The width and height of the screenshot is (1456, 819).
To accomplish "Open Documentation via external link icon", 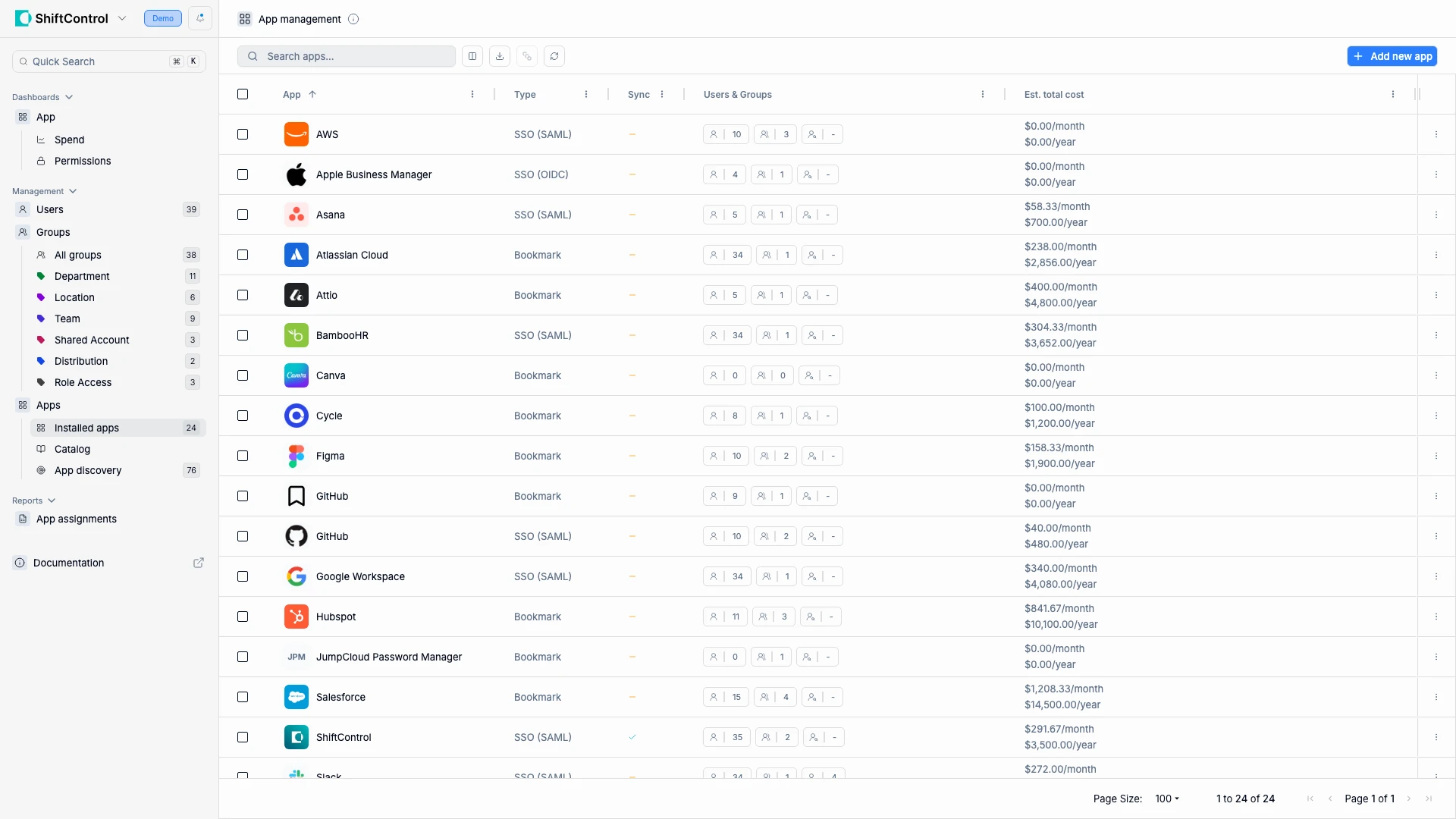I will point(199,563).
